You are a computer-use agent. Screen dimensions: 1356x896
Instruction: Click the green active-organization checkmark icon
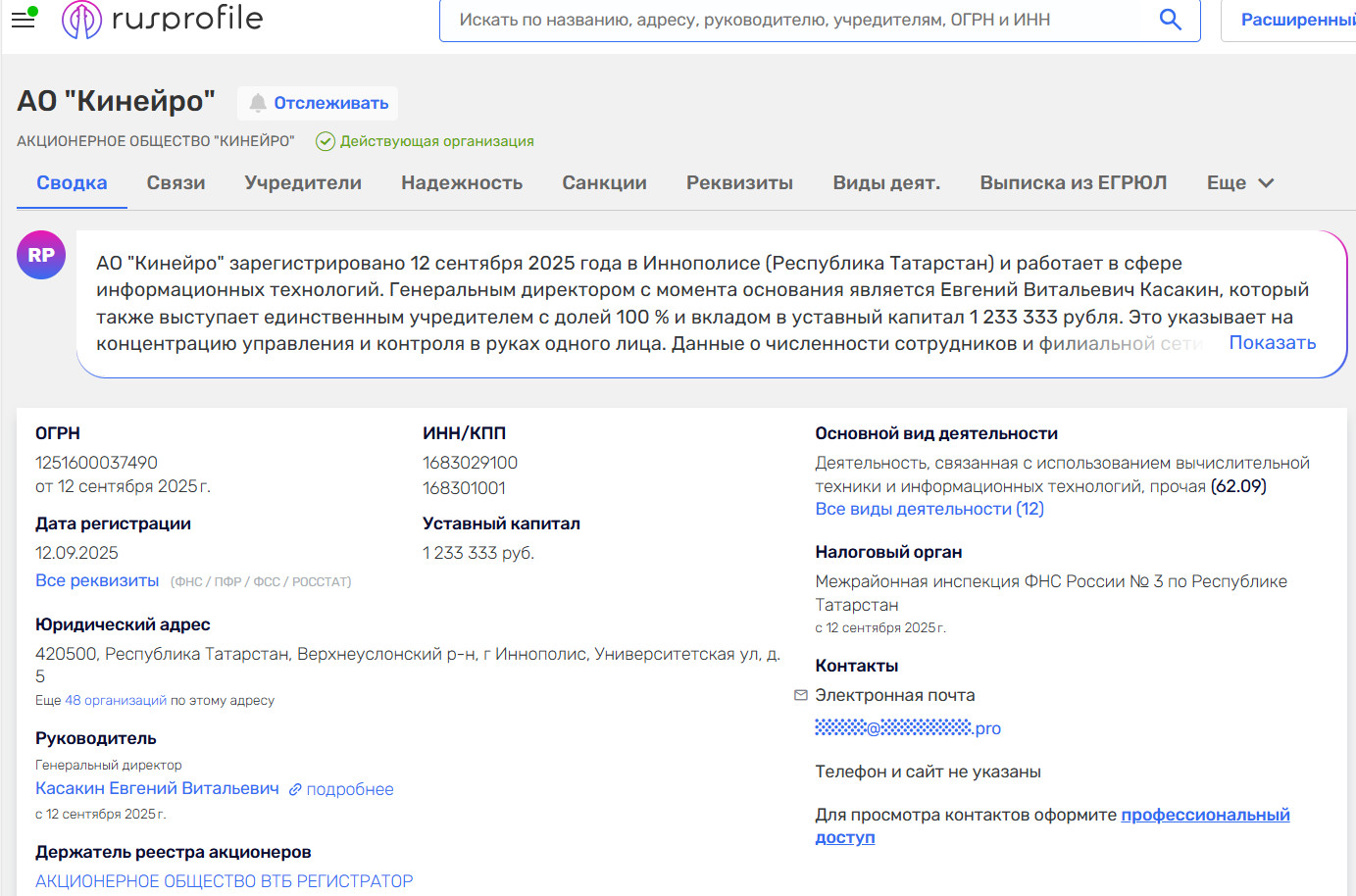[x=326, y=141]
